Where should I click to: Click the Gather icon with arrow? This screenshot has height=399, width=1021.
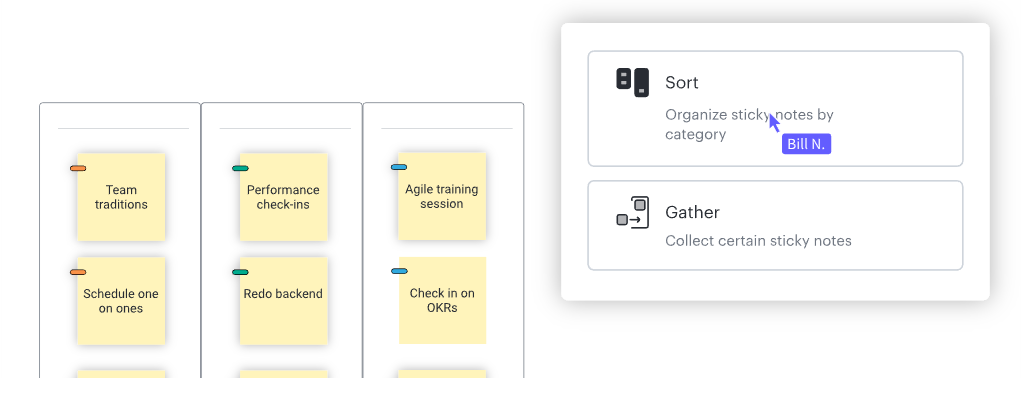click(x=632, y=212)
